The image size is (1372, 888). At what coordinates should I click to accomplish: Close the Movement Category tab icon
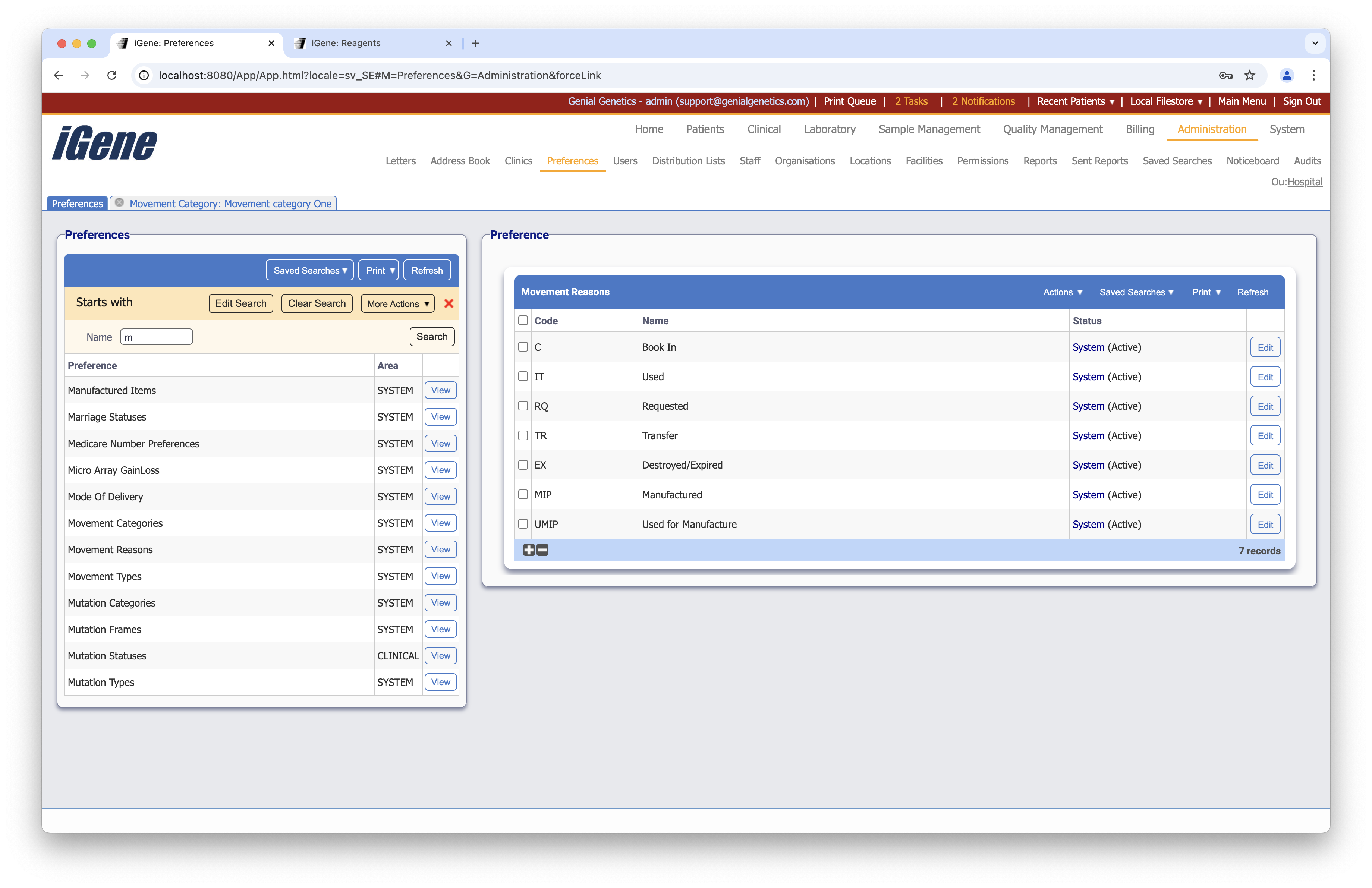119,203
